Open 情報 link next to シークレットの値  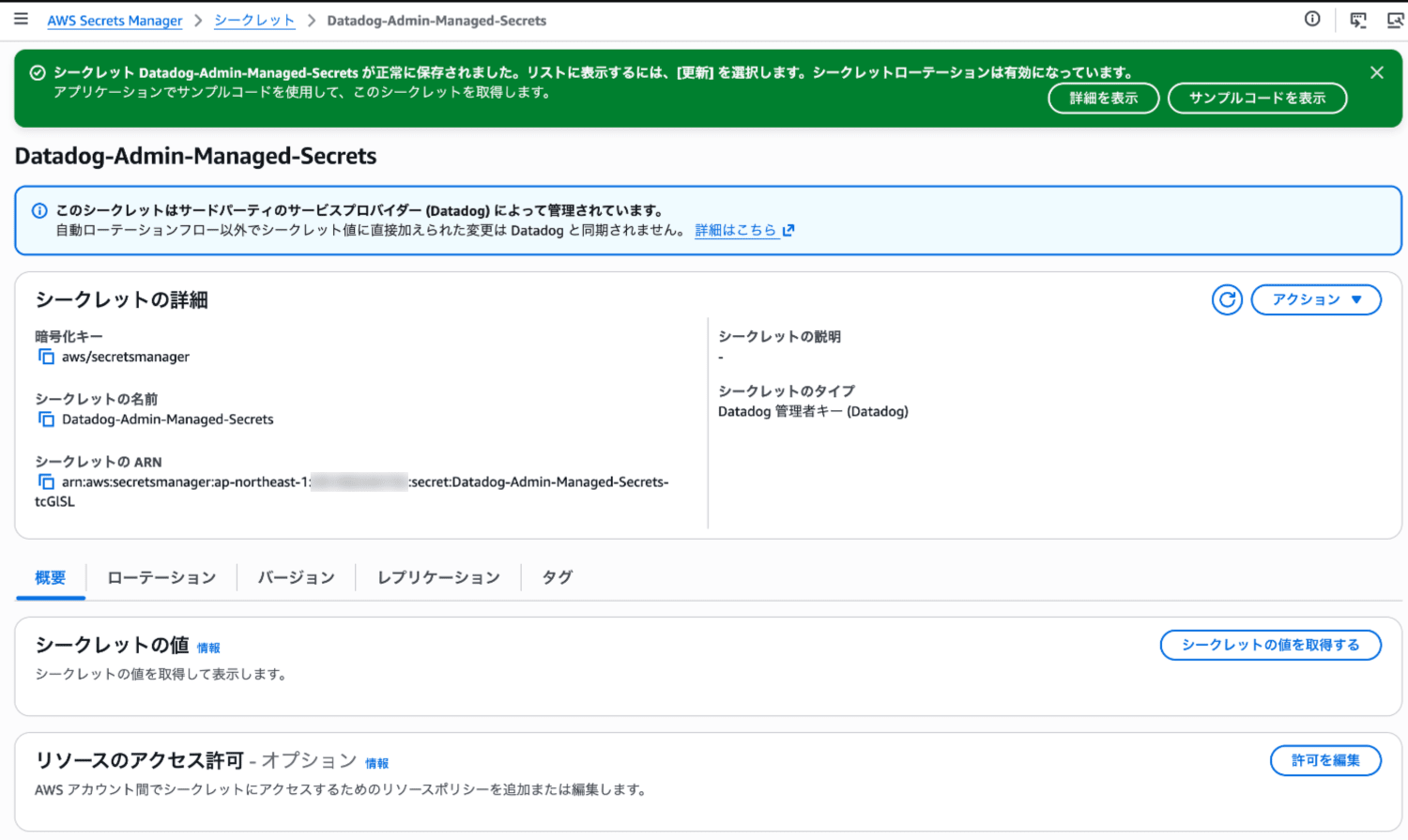[208, 648]
